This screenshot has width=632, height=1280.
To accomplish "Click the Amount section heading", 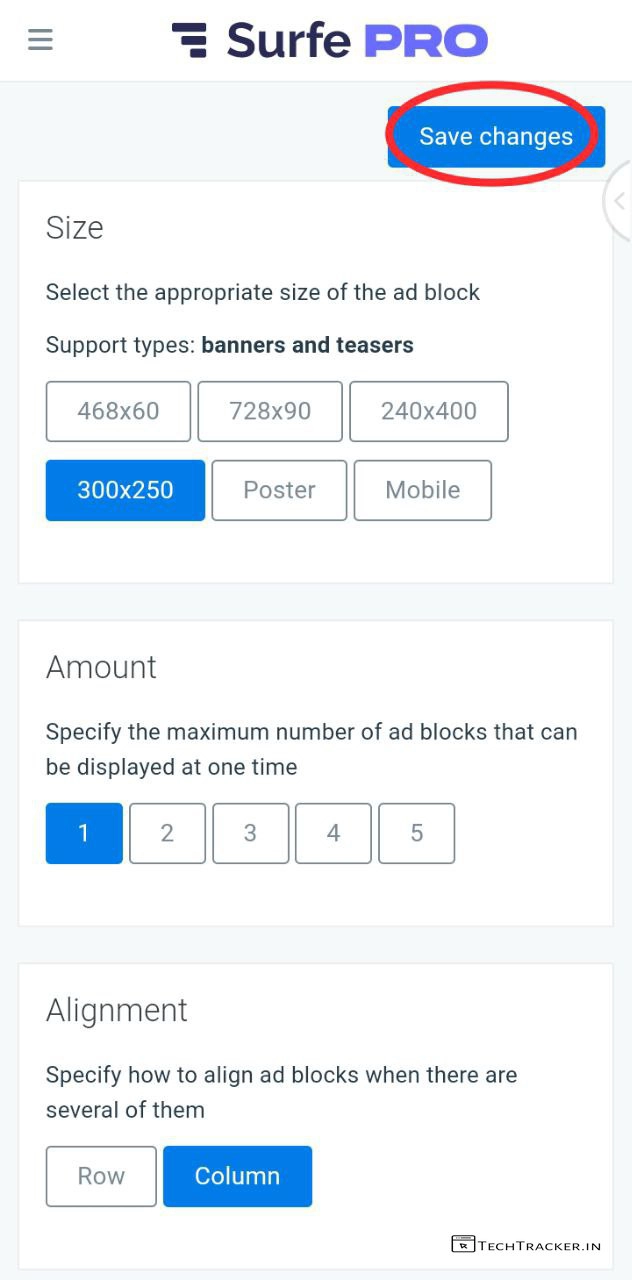I will [101, 667].
